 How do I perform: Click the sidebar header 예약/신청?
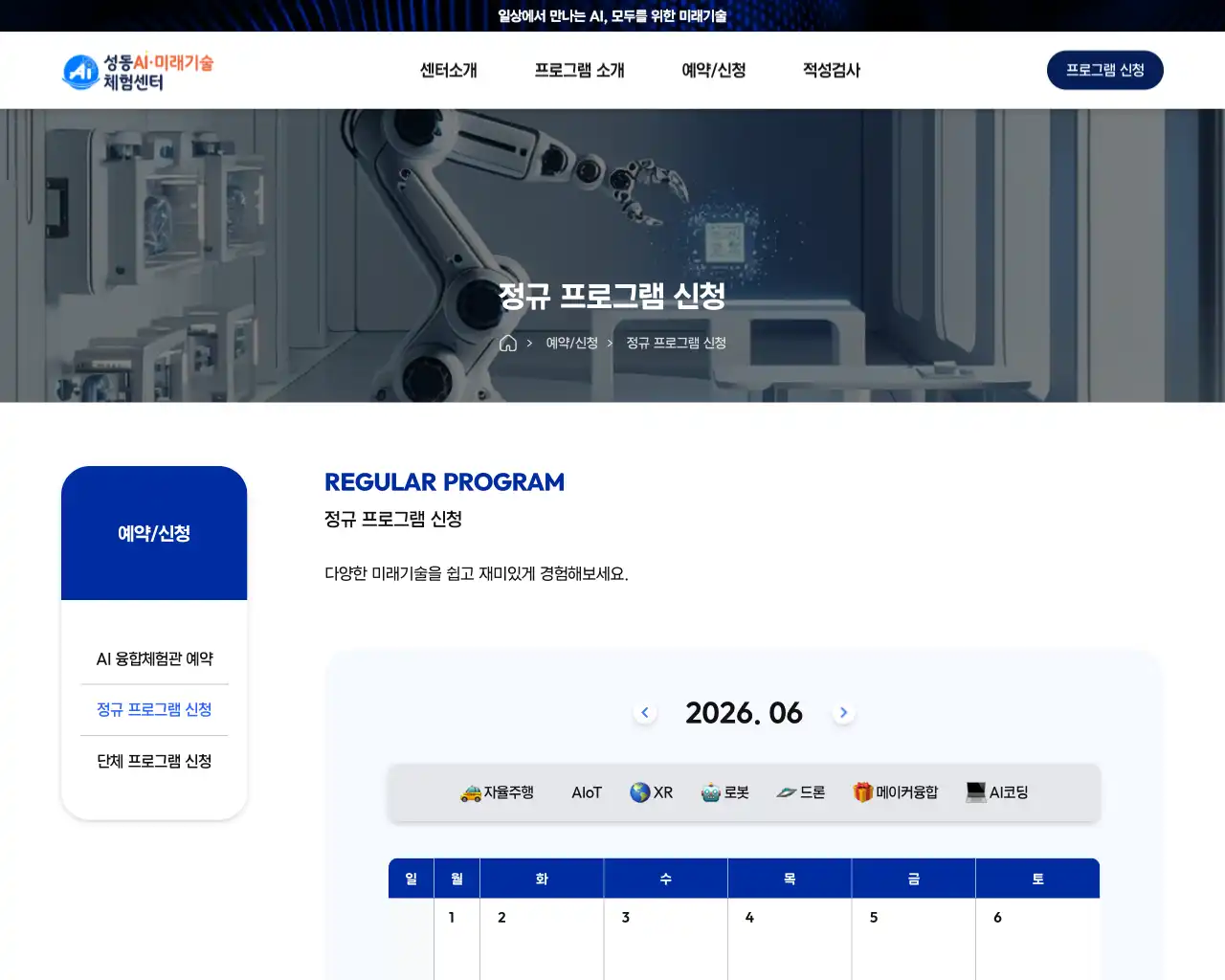[154, 533]
